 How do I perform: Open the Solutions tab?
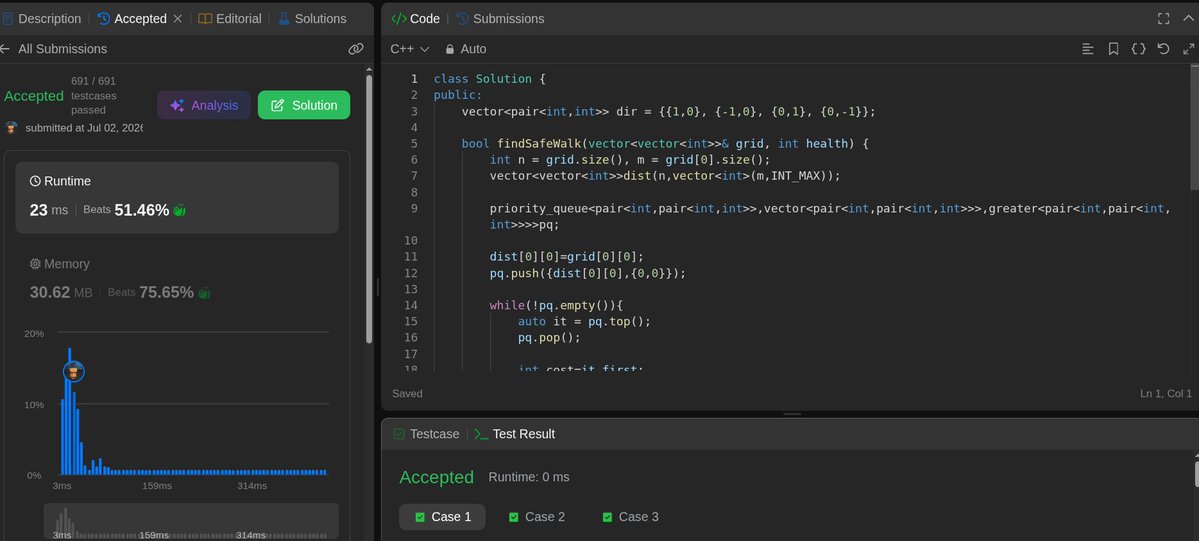pos(312,18)
